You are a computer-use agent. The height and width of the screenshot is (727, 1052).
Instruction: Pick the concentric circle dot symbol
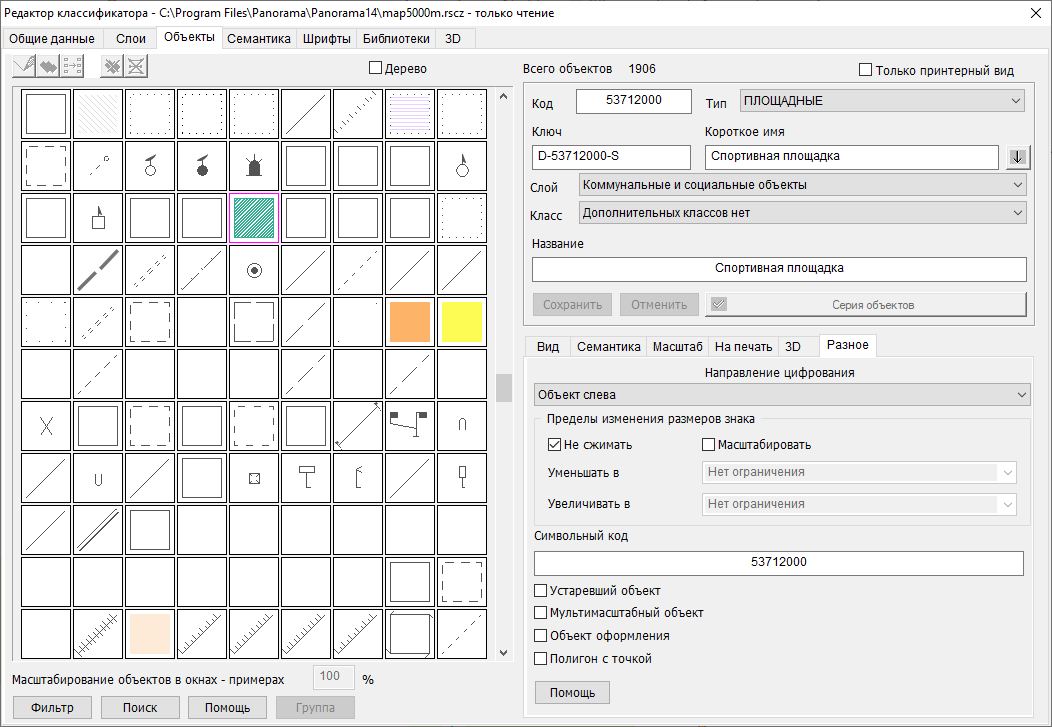click(x=254, y=270)
